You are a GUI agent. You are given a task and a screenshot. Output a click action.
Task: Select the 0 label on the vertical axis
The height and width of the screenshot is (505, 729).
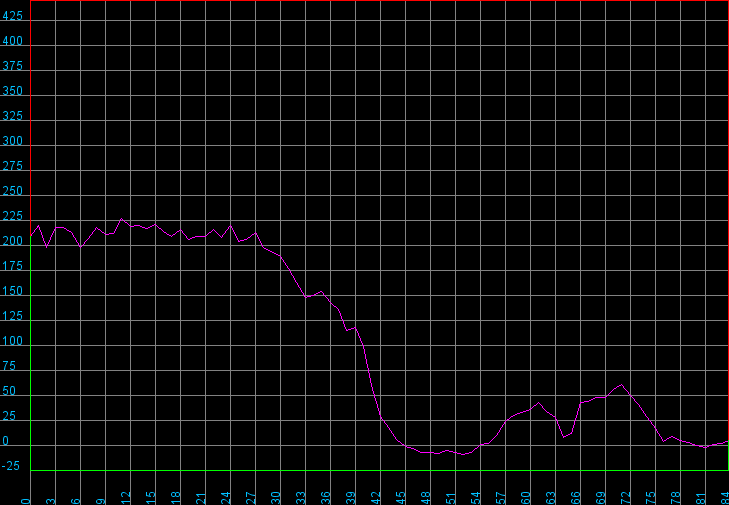(6, 441)
